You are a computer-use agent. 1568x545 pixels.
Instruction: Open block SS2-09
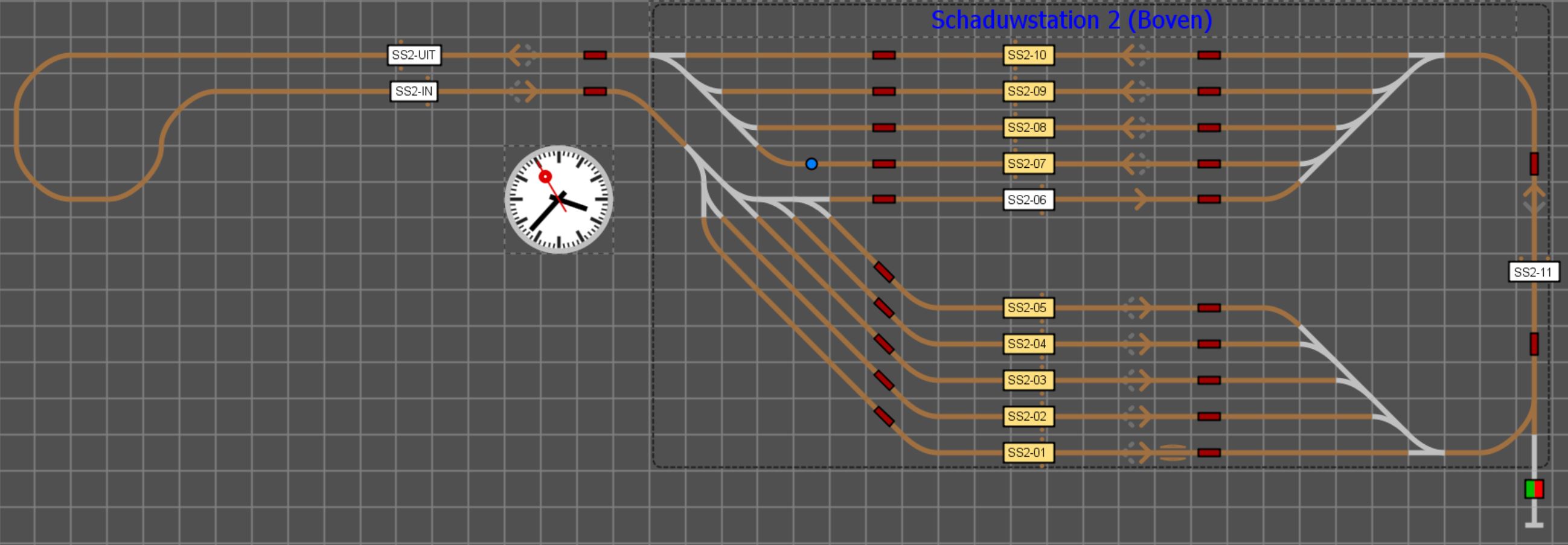pyautogui.click(x=1028, y=92)
